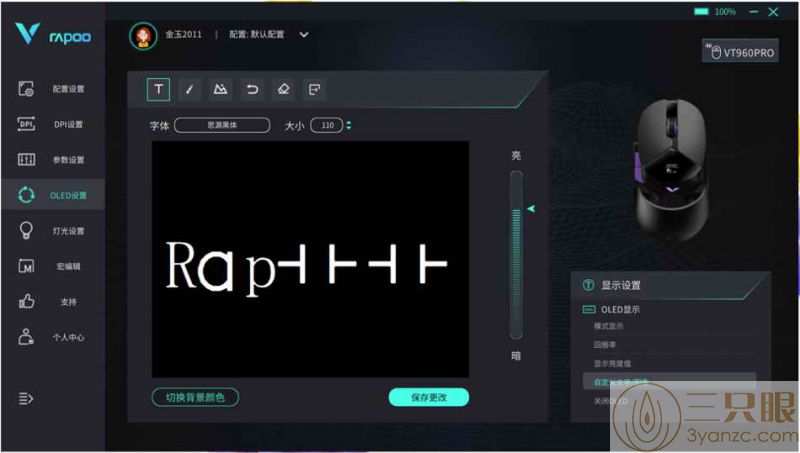
Task: Go to 灯光设置 lighting settings
Action: (52, 231)
